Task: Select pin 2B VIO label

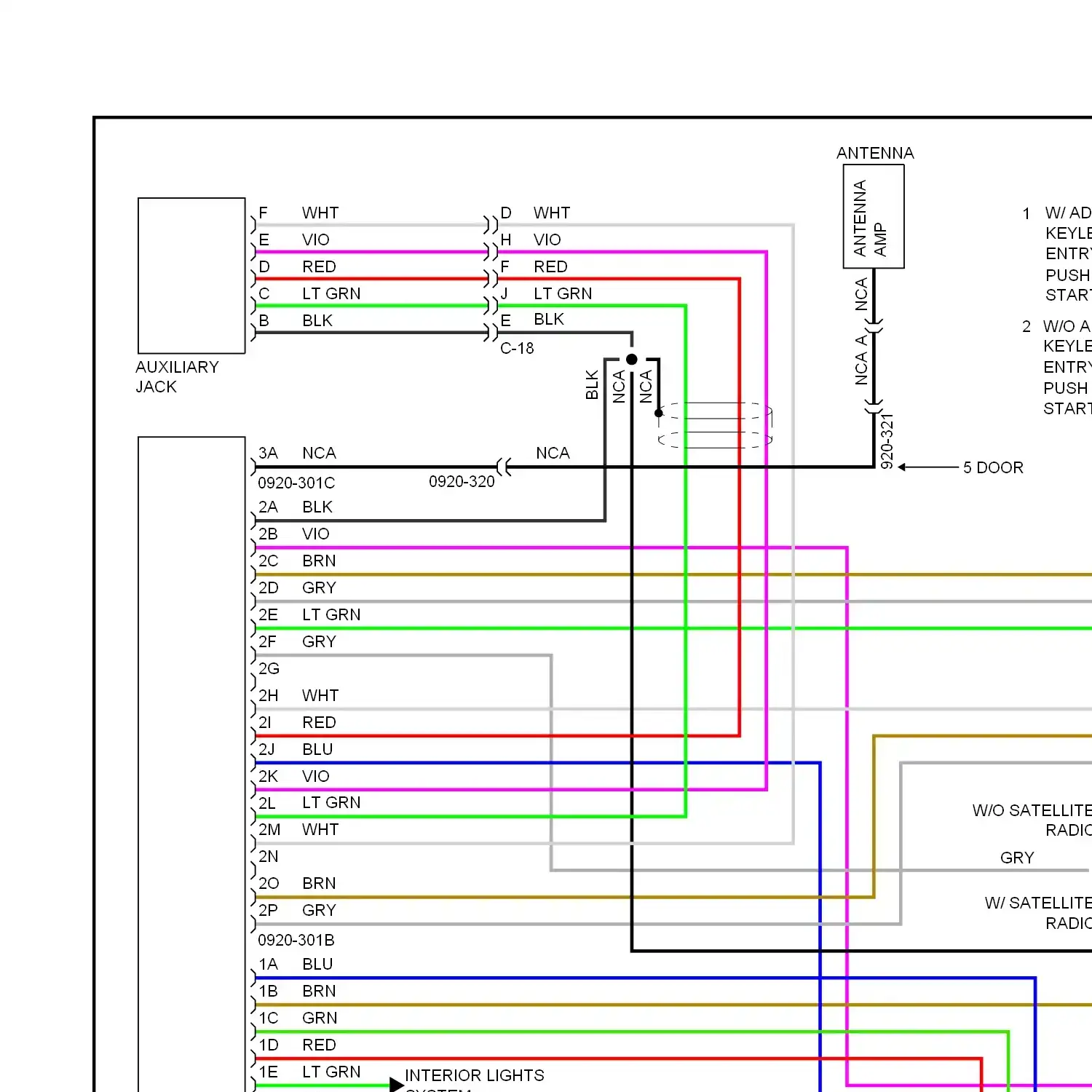Action: tap(294, 534)
